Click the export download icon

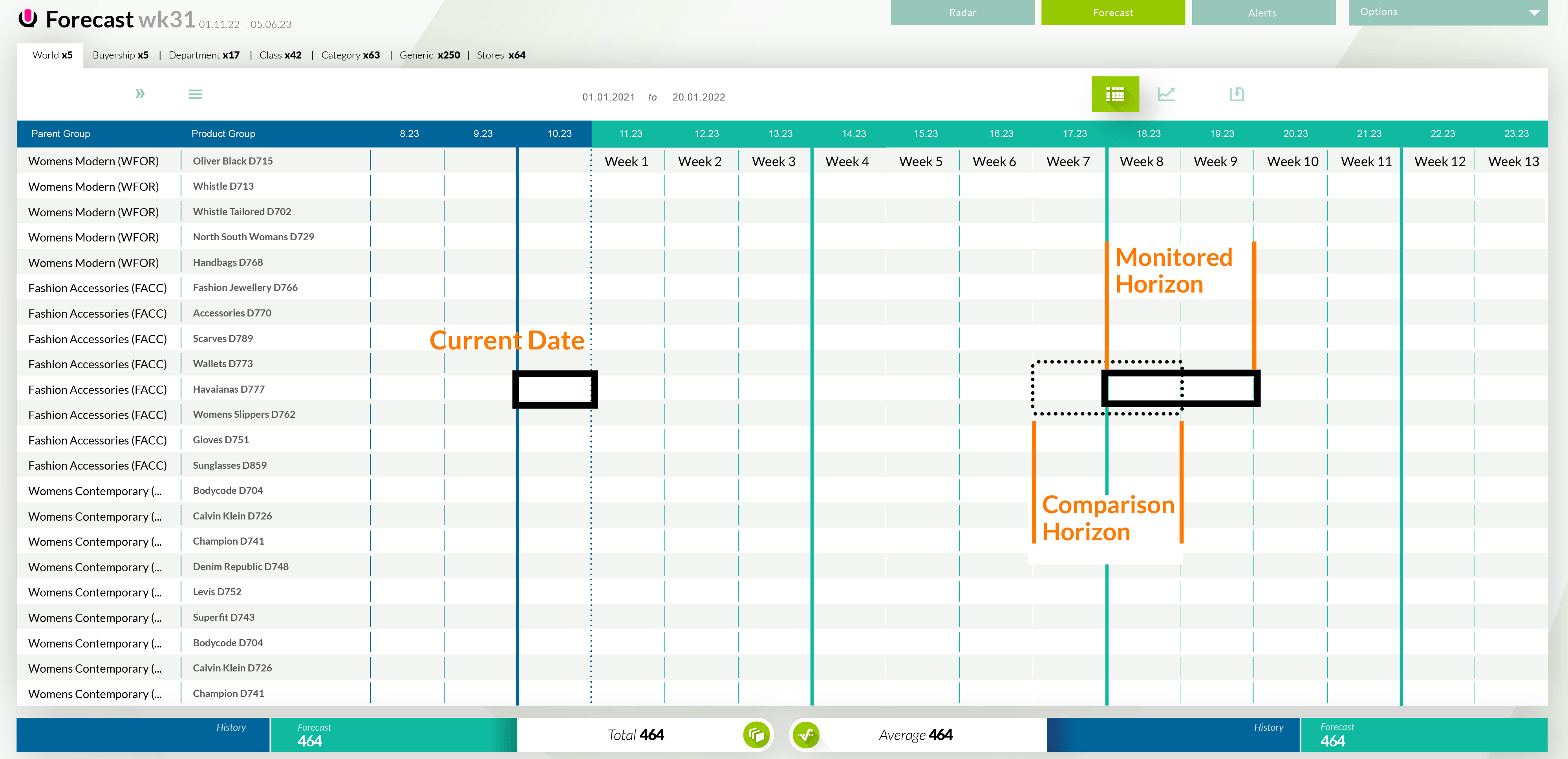(1236, 94)
